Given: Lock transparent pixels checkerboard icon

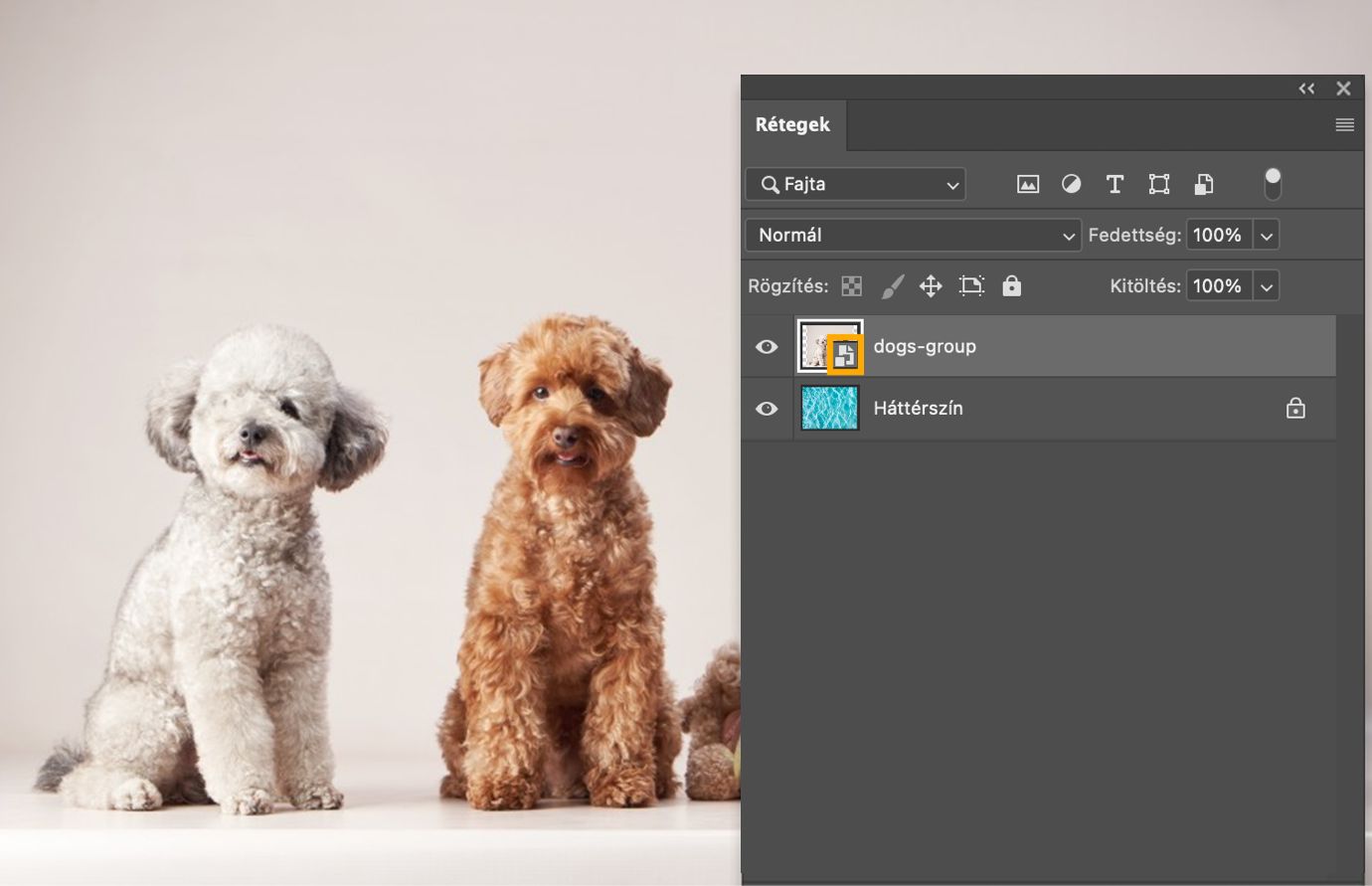Looking at the screenshot, I should [852, 286].
